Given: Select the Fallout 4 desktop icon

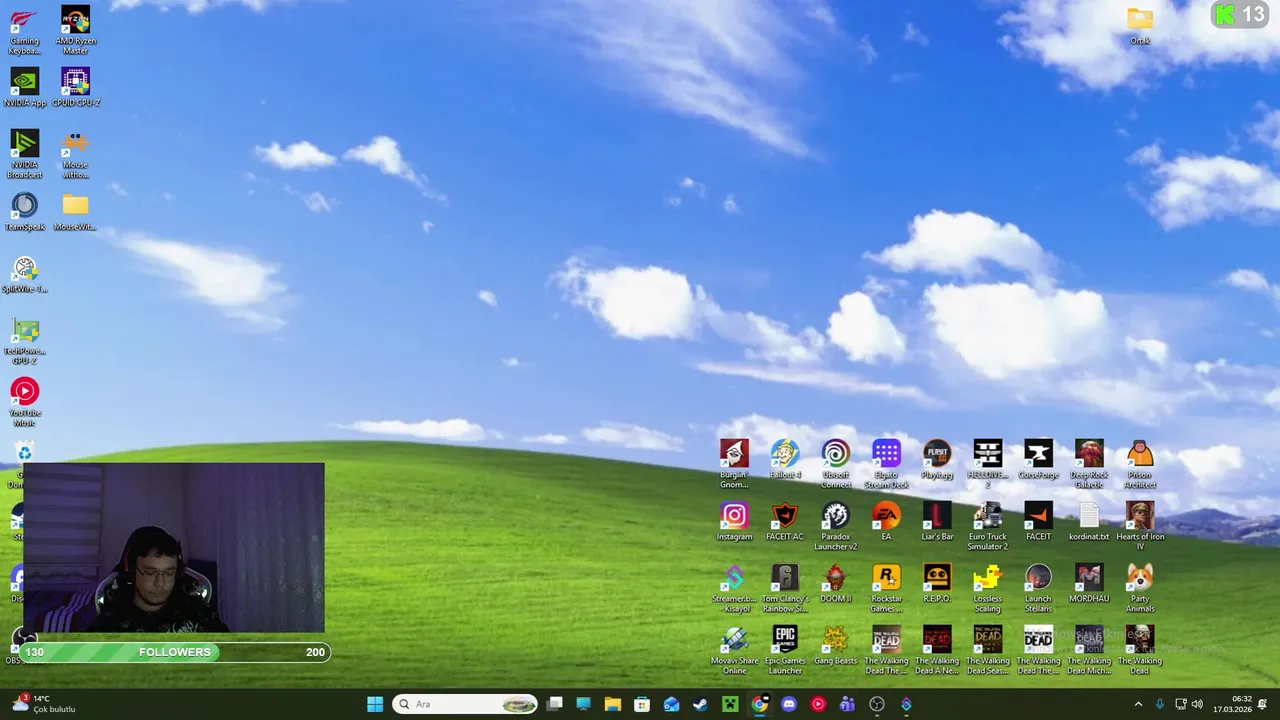Looking at the screenshot, I should (x=785, y=460).
